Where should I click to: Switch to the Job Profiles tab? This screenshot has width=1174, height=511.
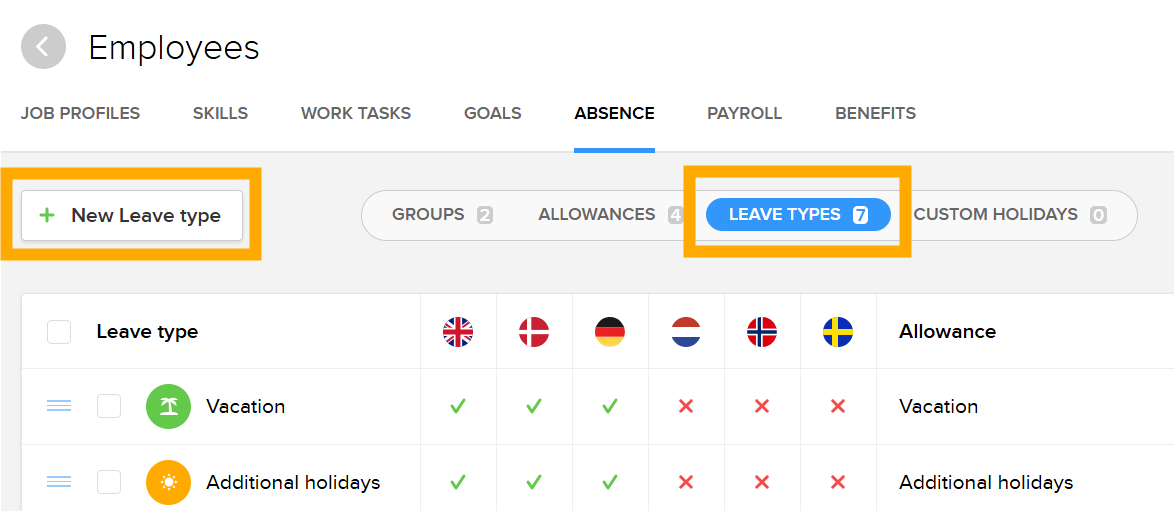point(80,113)
